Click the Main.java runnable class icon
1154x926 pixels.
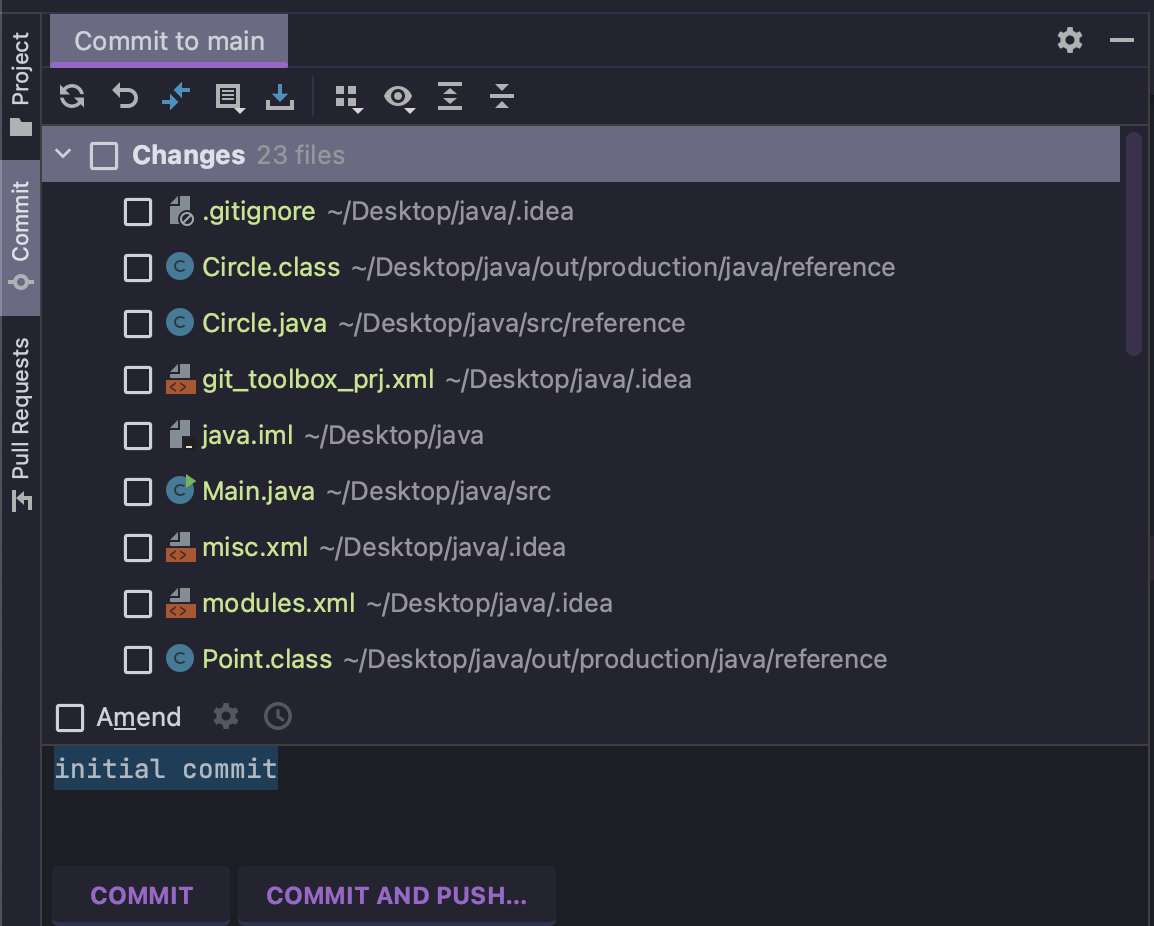pos(180,489)
